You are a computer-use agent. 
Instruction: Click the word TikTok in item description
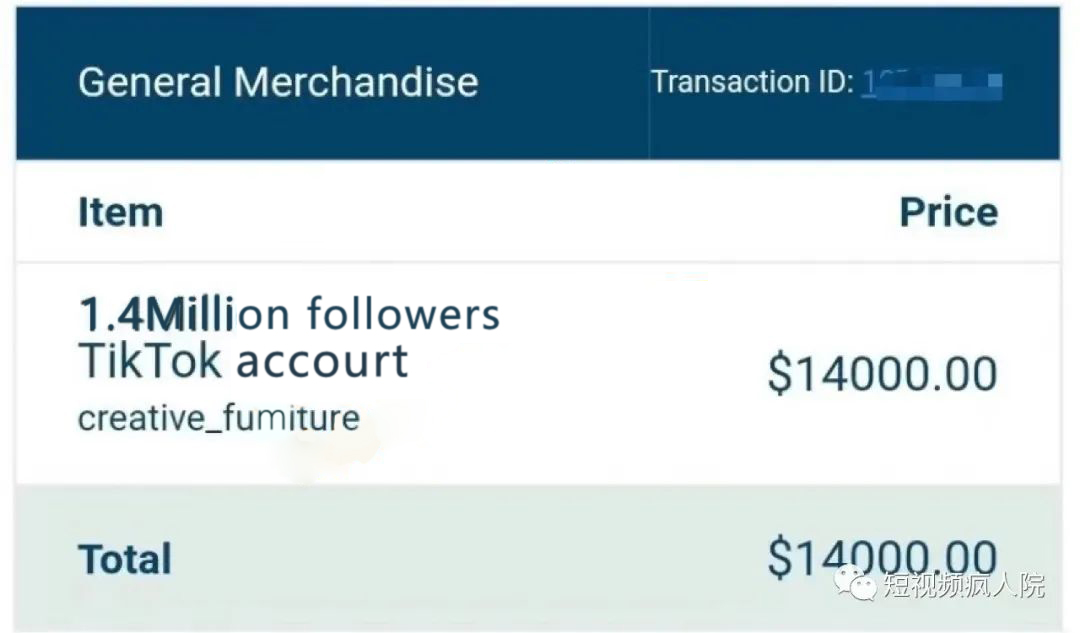(150, 361)
